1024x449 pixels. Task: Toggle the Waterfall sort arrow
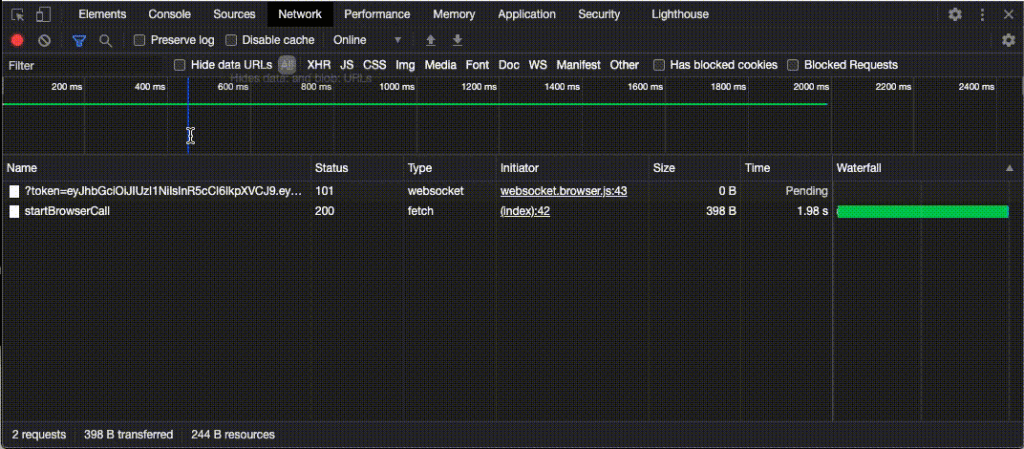(1010, 168)
